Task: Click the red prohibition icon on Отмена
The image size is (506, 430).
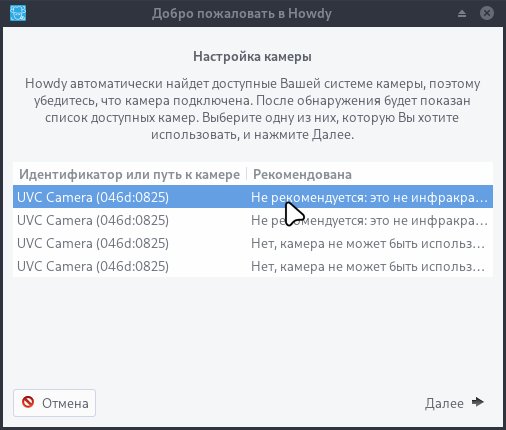Action: coord(28,402)
